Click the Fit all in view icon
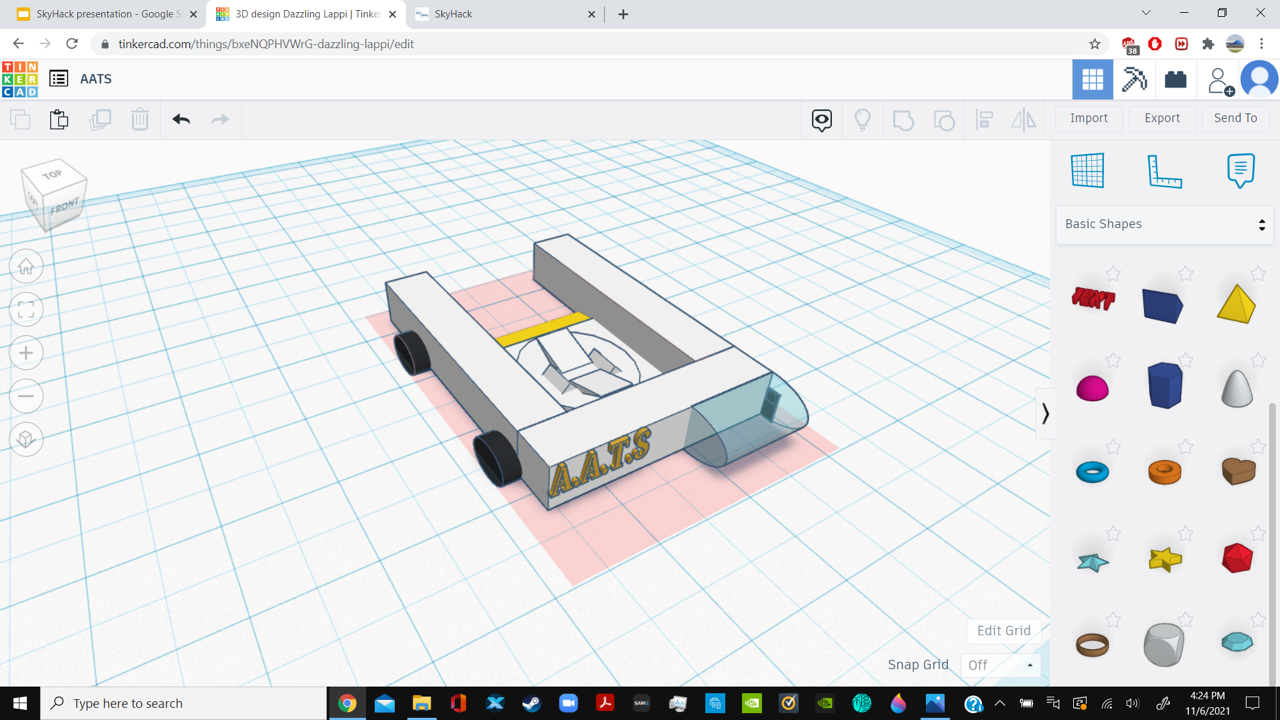This screenshot has width=1280, height=720. pyautogui.click(x=26, y=310)
